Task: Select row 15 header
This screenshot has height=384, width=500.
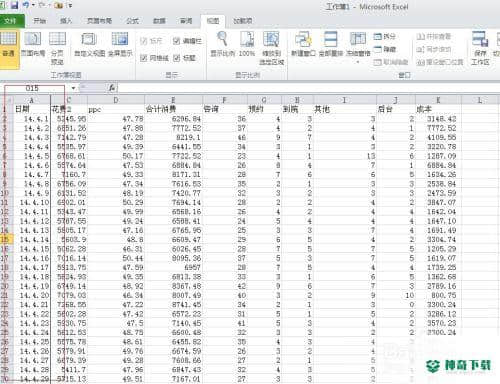Action: coord(7,239)
